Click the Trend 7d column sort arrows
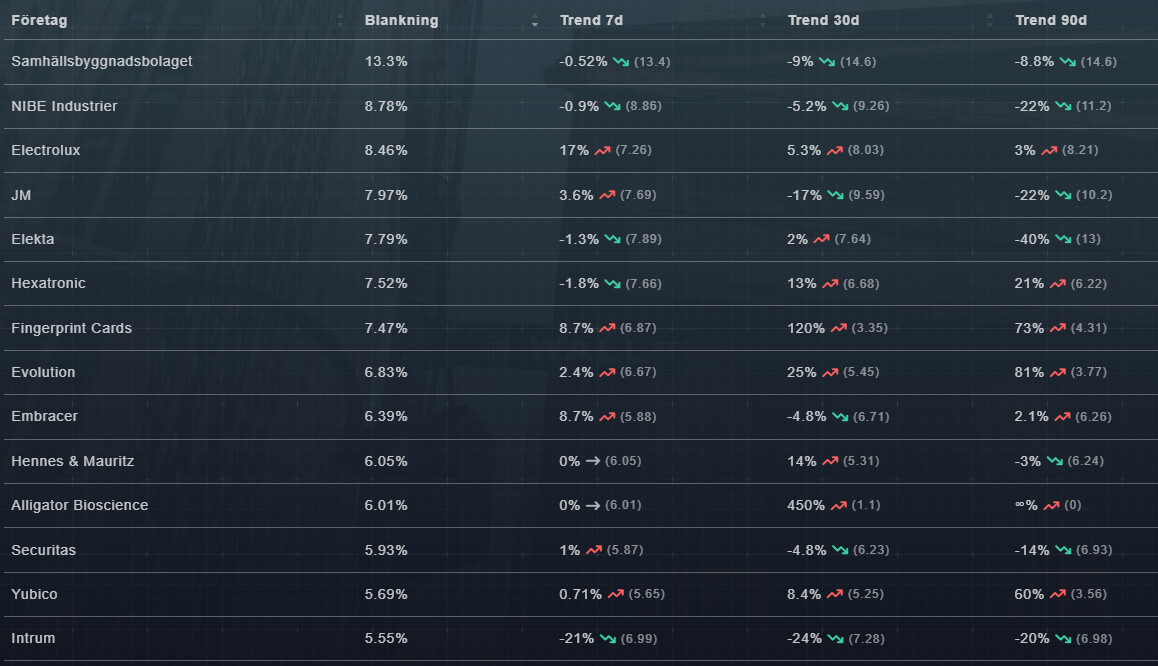Screen dimensions: 1158x666 [763, 20]
